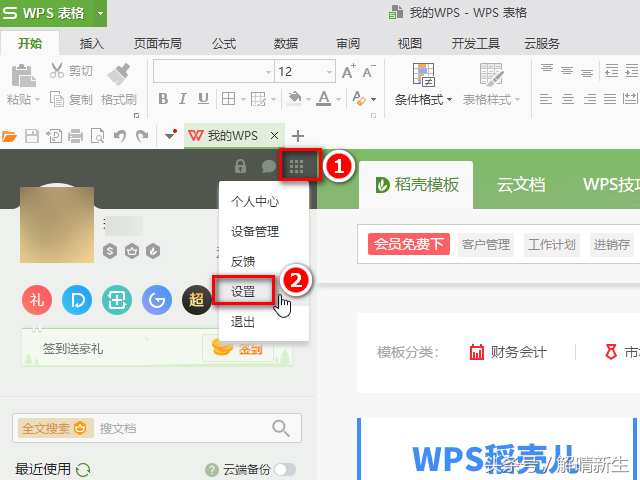Open the WPS 表格 application menu arrow
The image size is (640, 480).
[100, 13]
